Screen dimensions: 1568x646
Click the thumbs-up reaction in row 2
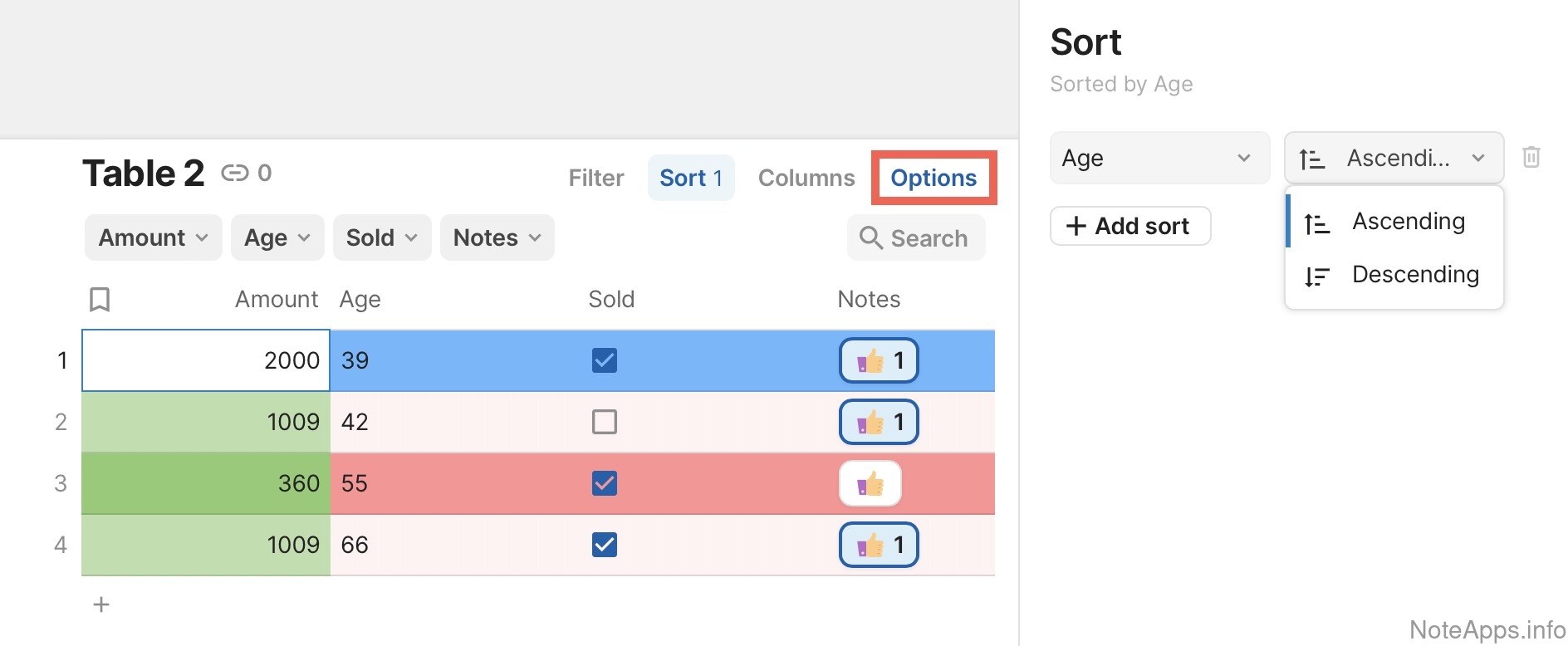878,422
